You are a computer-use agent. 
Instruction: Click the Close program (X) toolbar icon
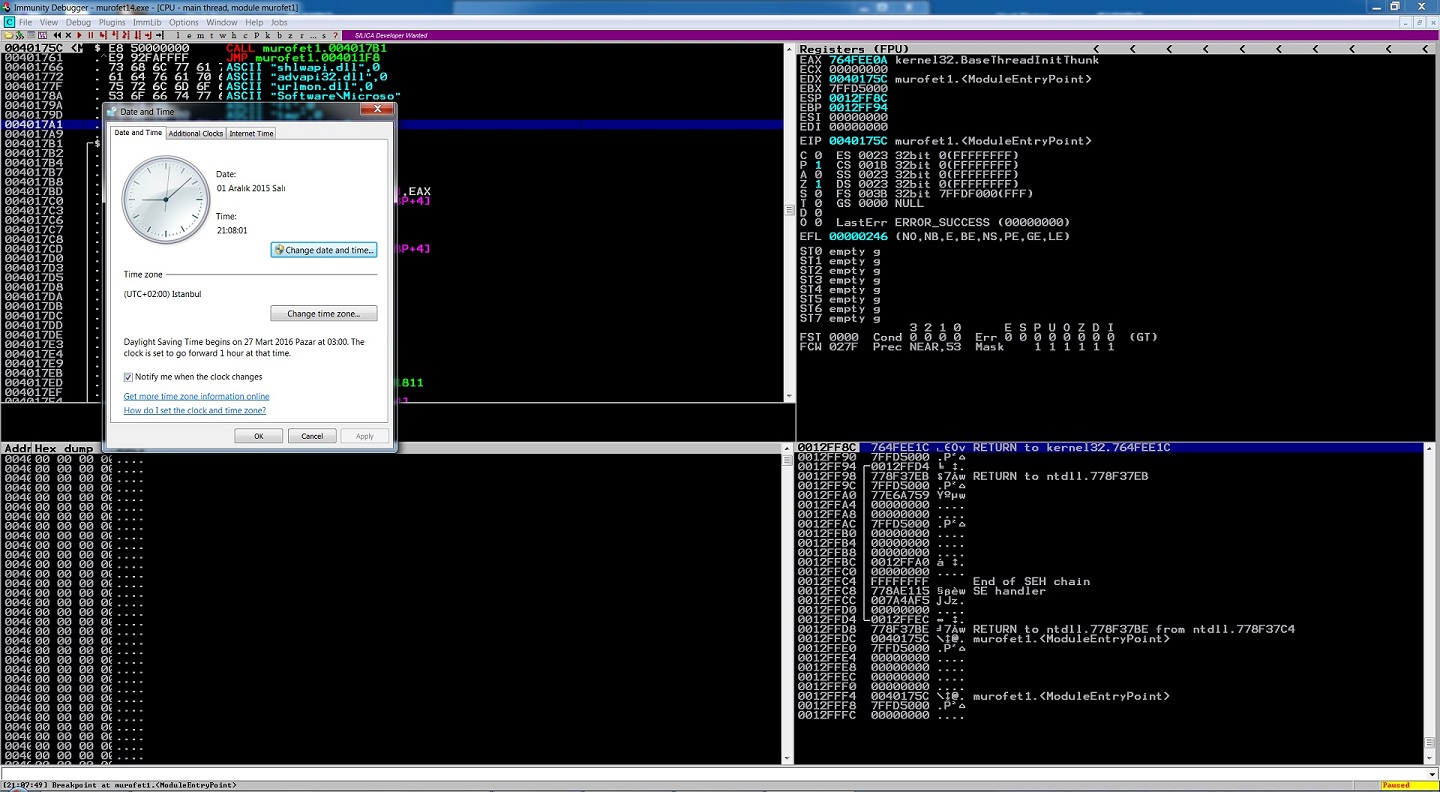click(x=68, y=35)
